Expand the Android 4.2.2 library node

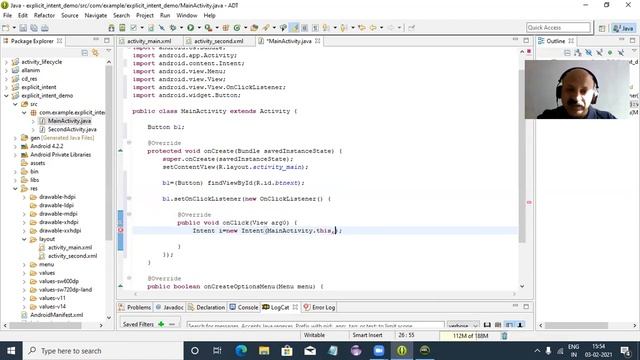point(16,147)
